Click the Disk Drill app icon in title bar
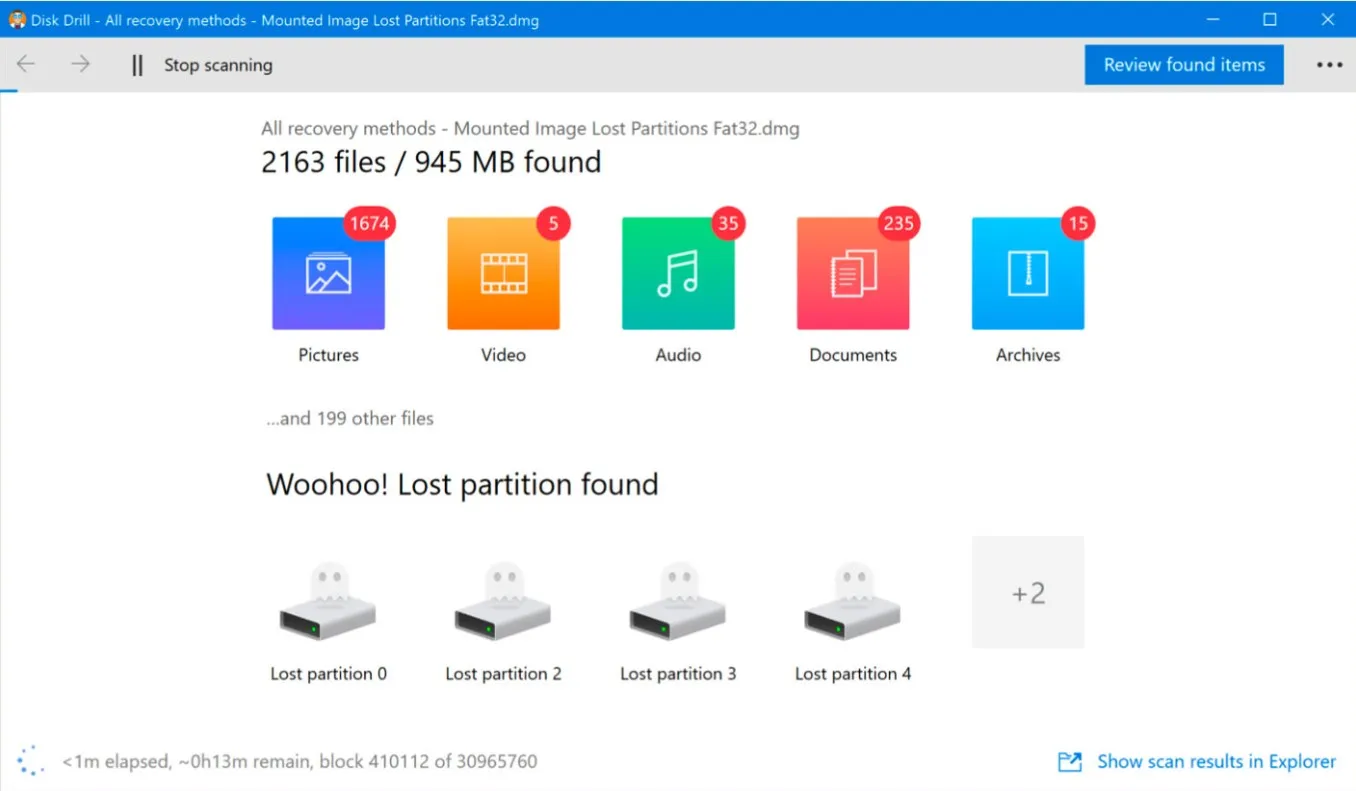Image resolution: width=1356 pixels, height=791 pixels. click(x=16, y=20)
